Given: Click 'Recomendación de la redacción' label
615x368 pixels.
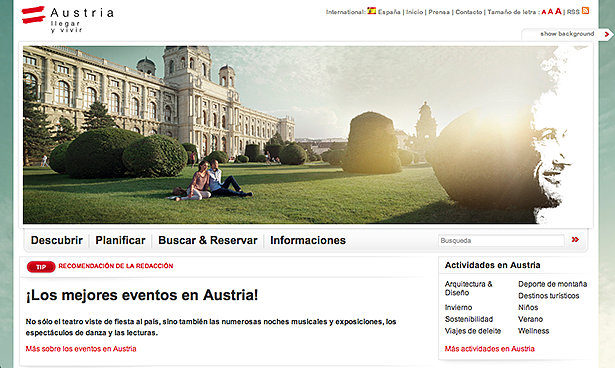Looking at the screenshot, I should click(116, 266).
